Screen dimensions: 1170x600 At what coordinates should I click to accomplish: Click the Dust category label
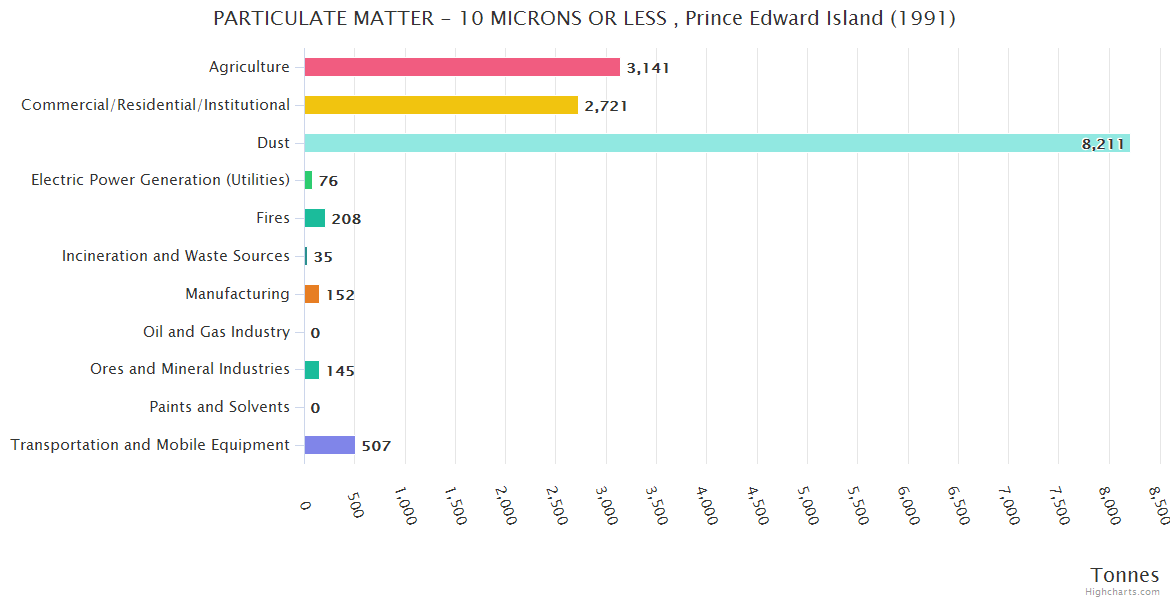point(273,143)
